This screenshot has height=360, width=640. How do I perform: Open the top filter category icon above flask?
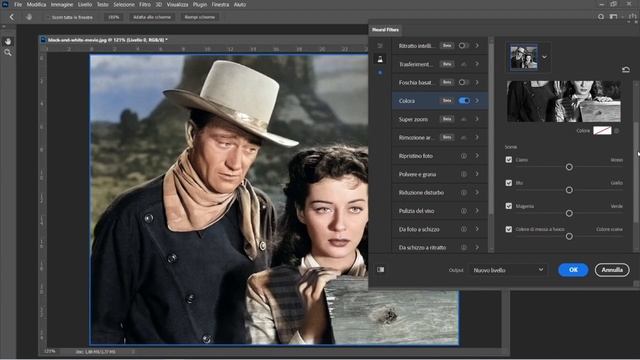pyautogui.click(x=380, y=45)
